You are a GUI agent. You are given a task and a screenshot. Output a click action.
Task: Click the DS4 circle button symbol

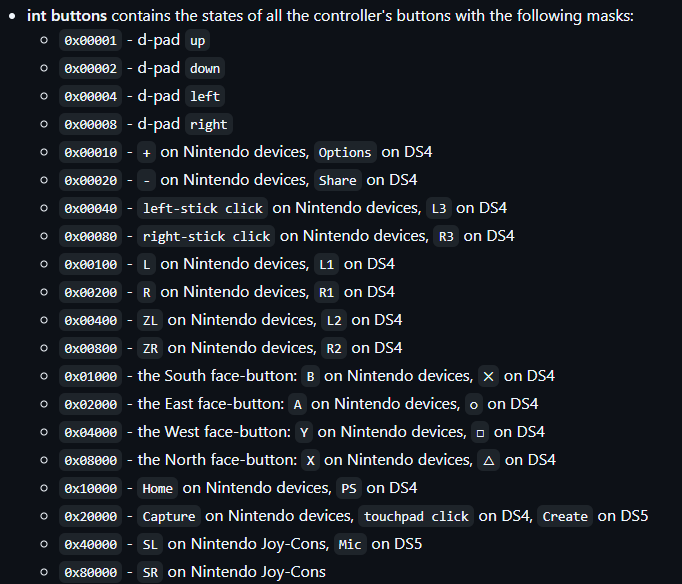point(475,404)
